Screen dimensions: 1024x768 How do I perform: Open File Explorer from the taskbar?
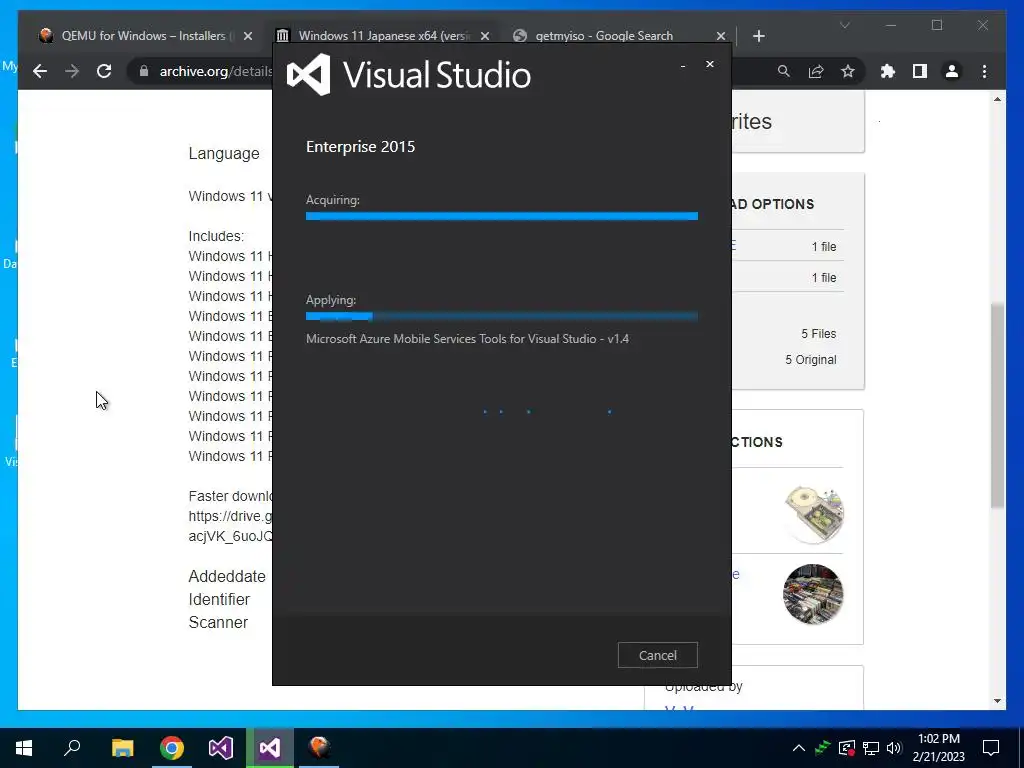[x=122, y=748]
